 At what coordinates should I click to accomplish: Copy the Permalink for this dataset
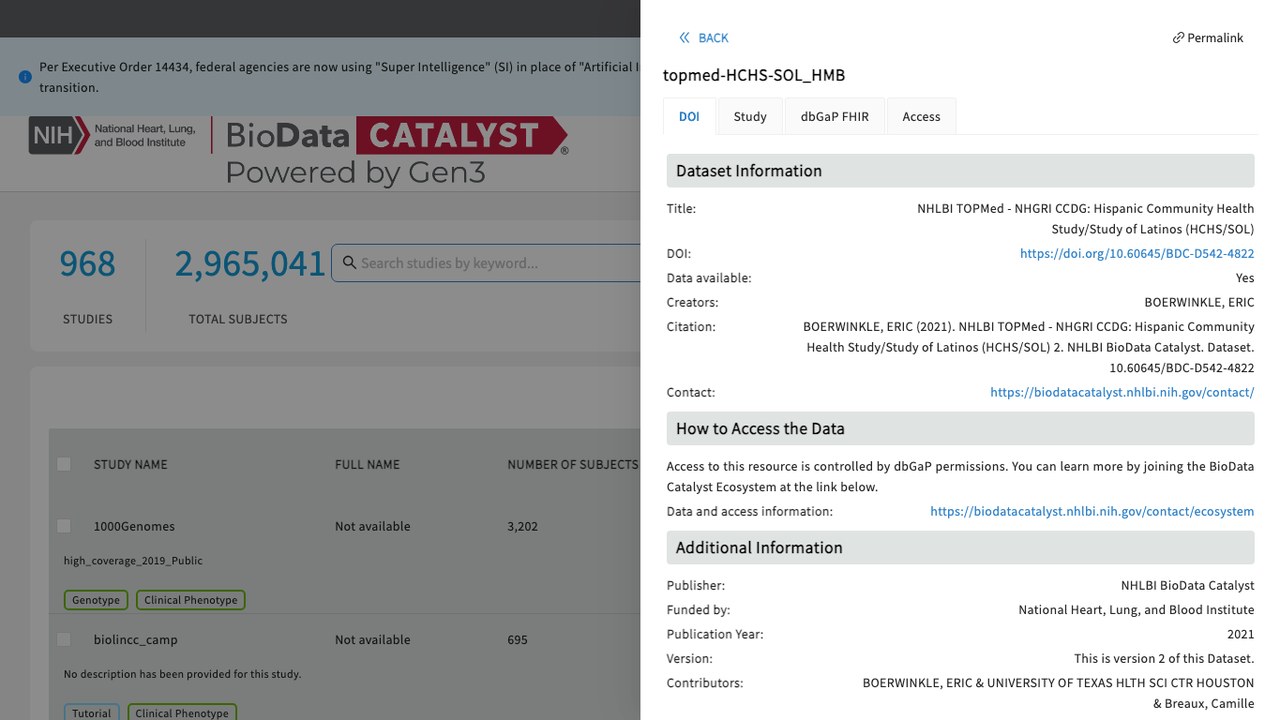click(1208, 38)
